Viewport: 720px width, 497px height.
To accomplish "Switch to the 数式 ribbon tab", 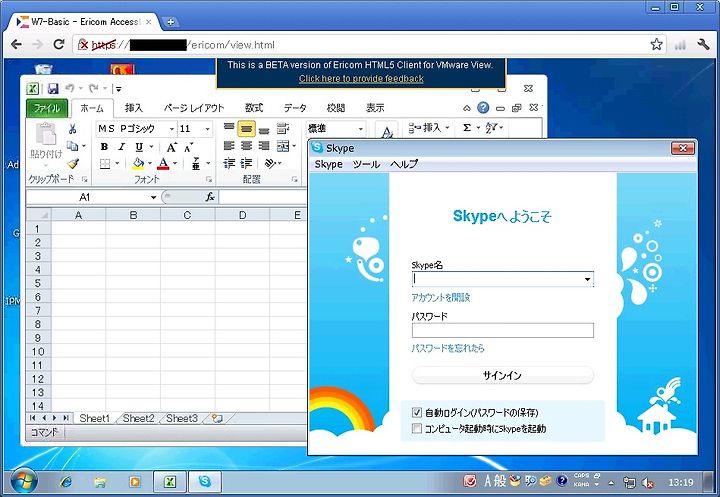I will pyautogui.click(x=253, y=108).
